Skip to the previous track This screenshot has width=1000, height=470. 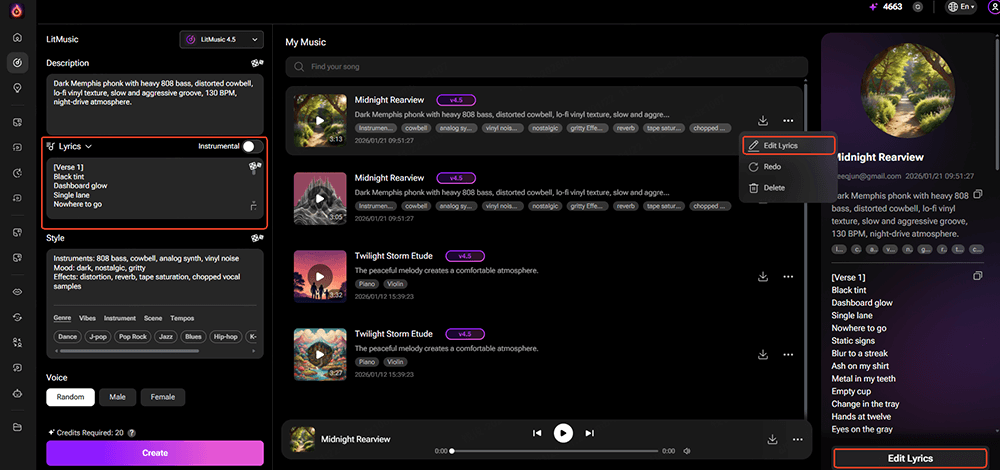point(536,433)
